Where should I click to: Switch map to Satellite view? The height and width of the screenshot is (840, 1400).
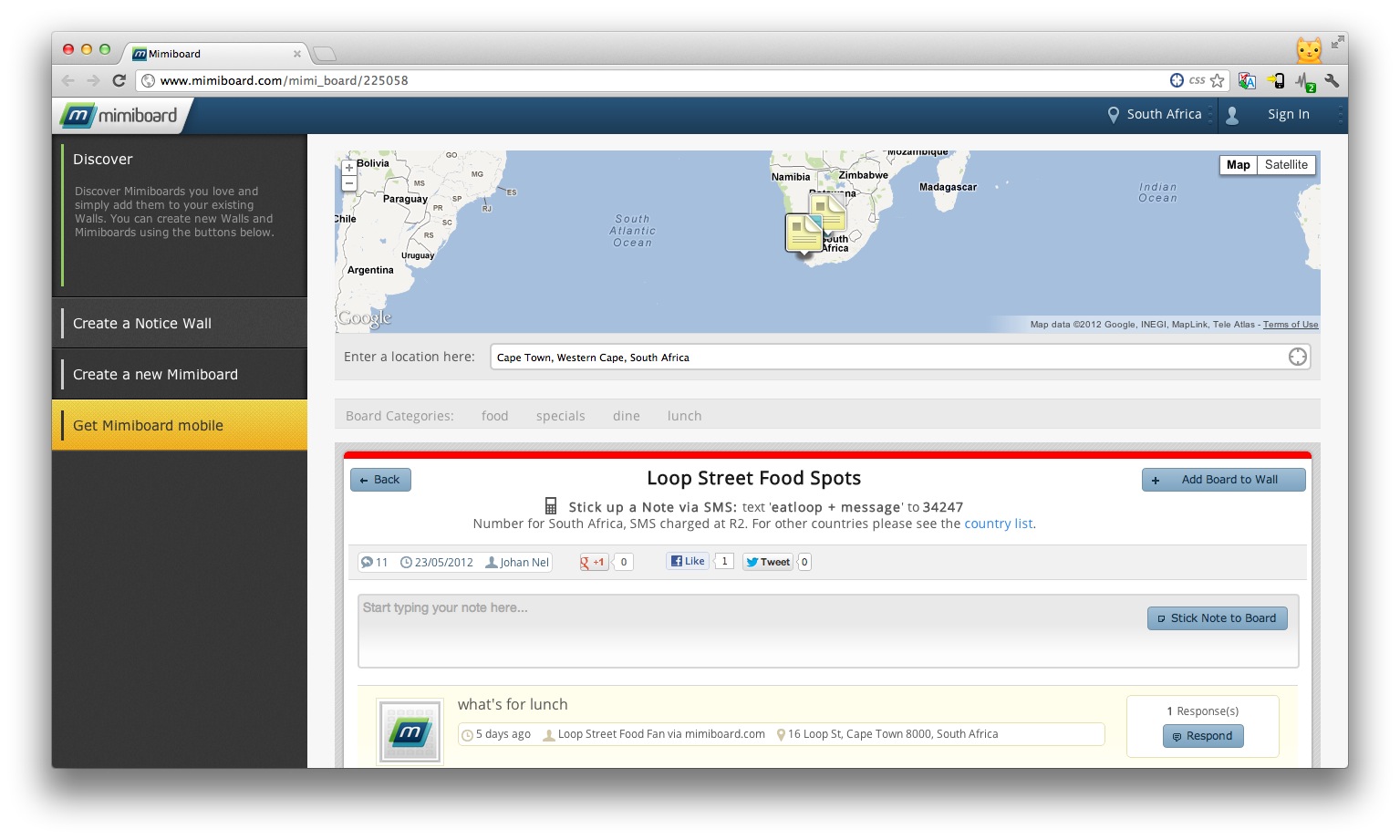tap(1286, 165)
